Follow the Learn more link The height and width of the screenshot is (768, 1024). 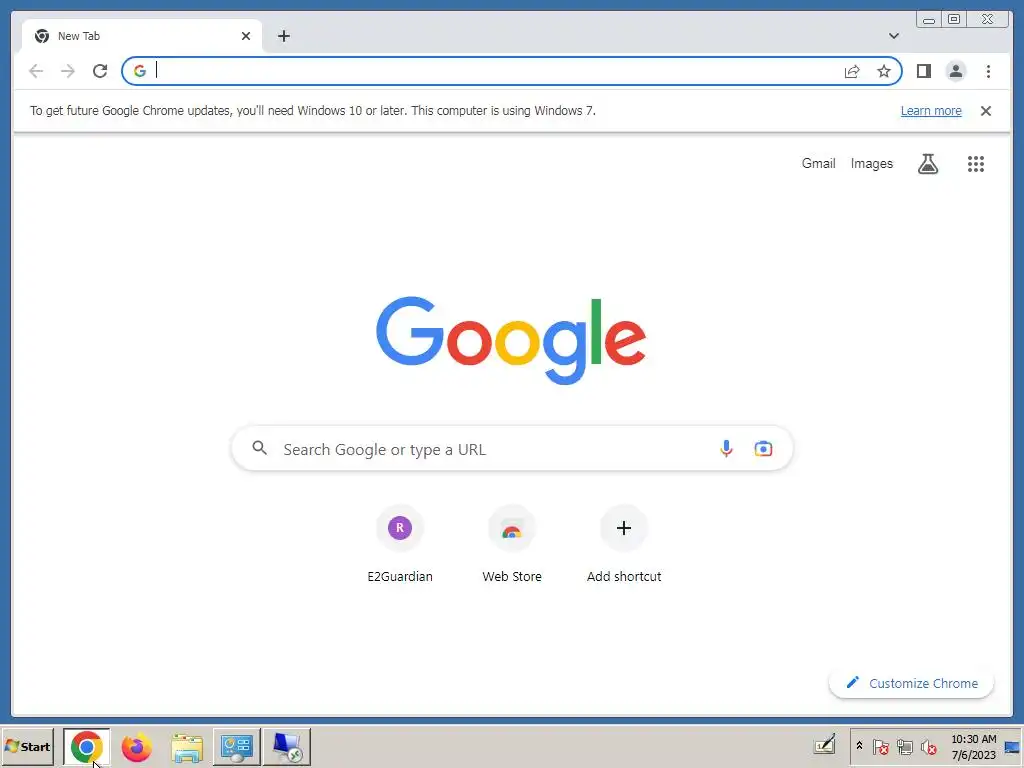pyautogui.click(x=931, y=111)
